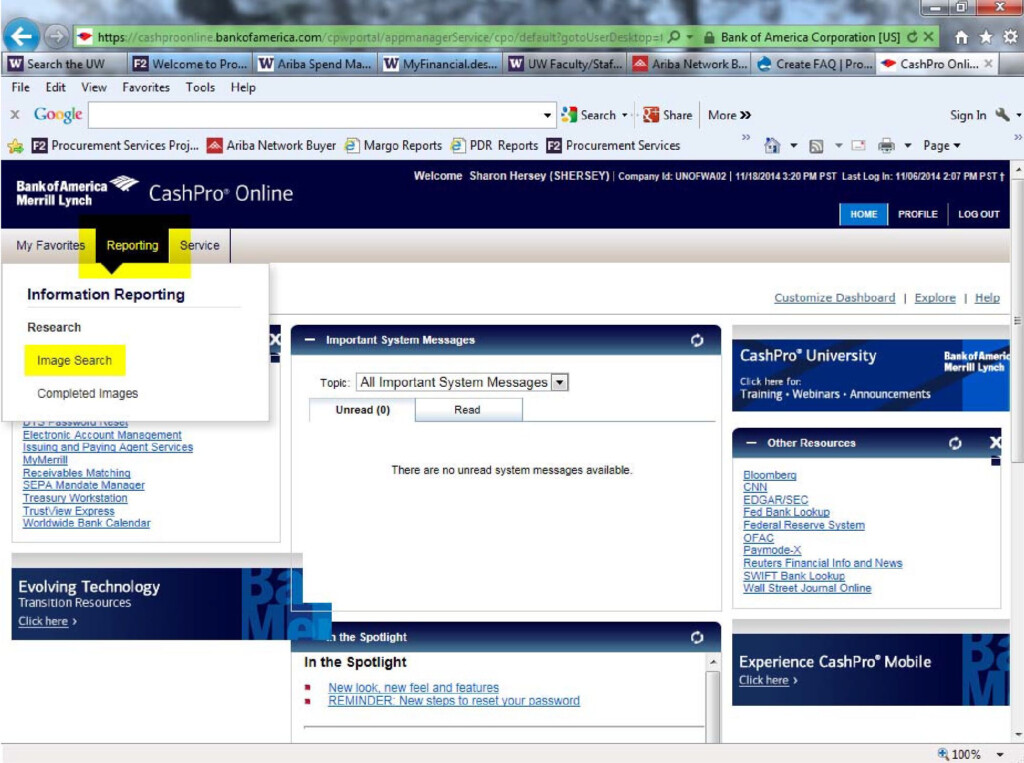Switch to Create FAQ browser tab
The image size is (1024, 763).
tap(816, 64)
